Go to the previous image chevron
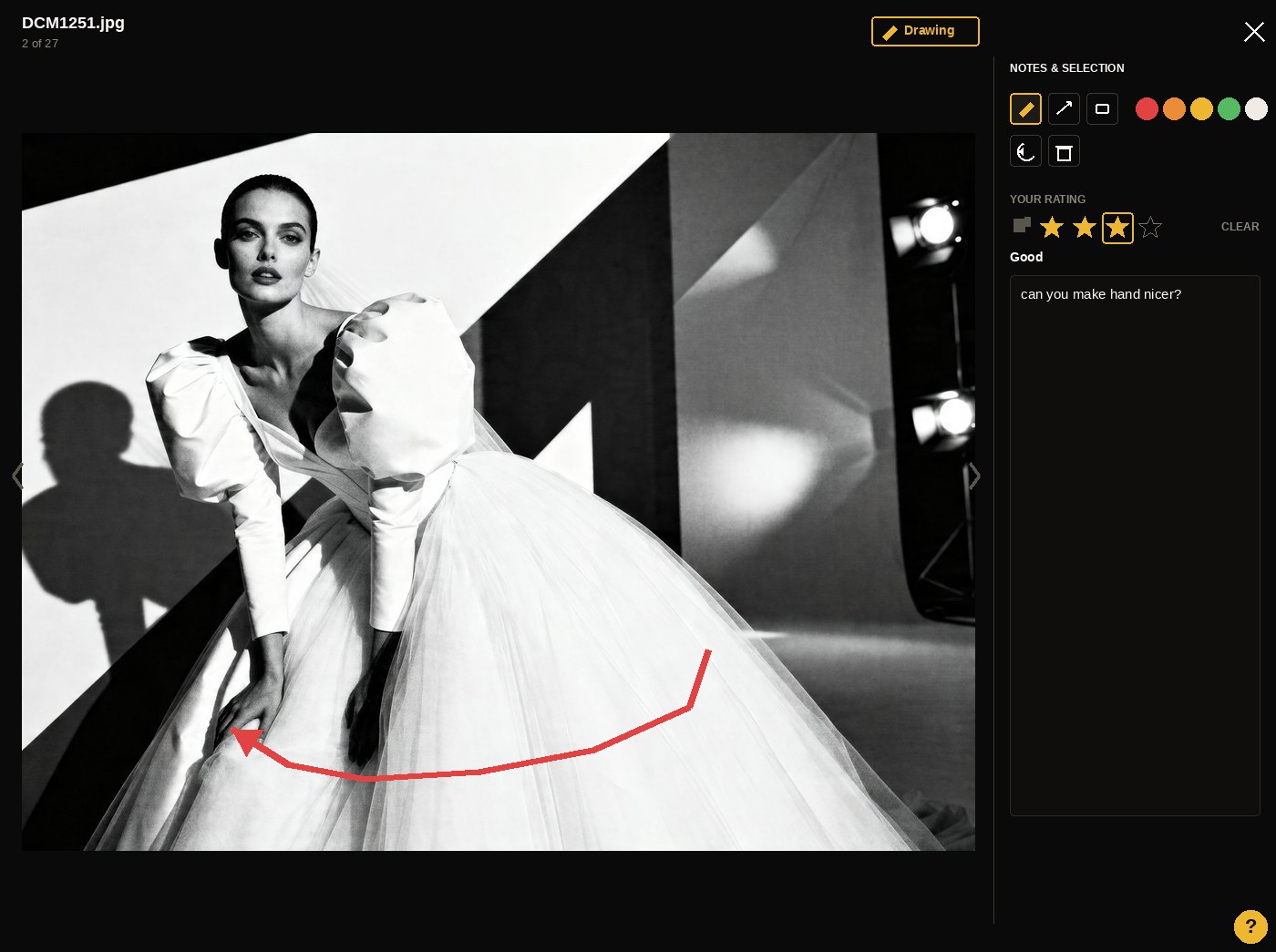The width and height of the screenshot is (1276, 952). [x=17, y=476]
